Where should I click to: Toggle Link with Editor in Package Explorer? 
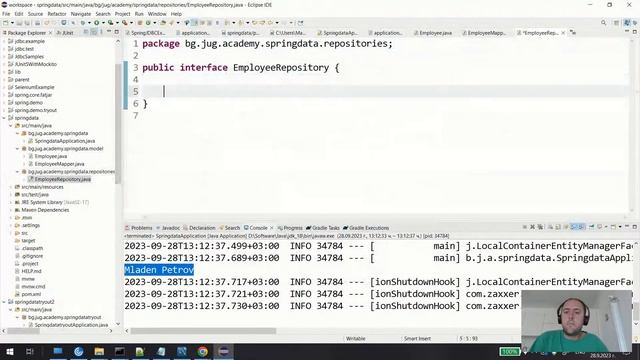[94, 32]
